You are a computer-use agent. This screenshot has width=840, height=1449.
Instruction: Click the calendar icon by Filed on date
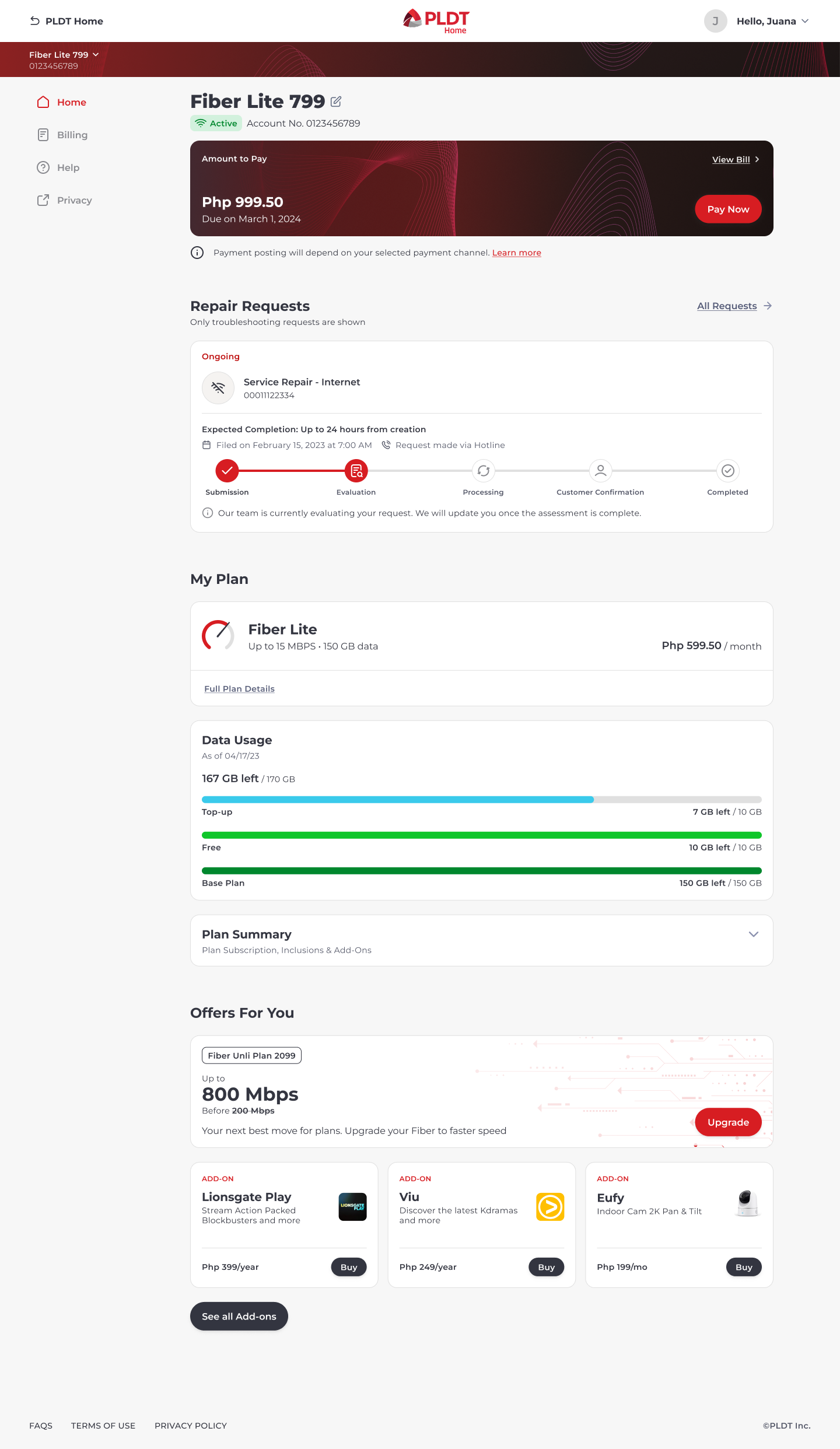click(x=206, y=445)
